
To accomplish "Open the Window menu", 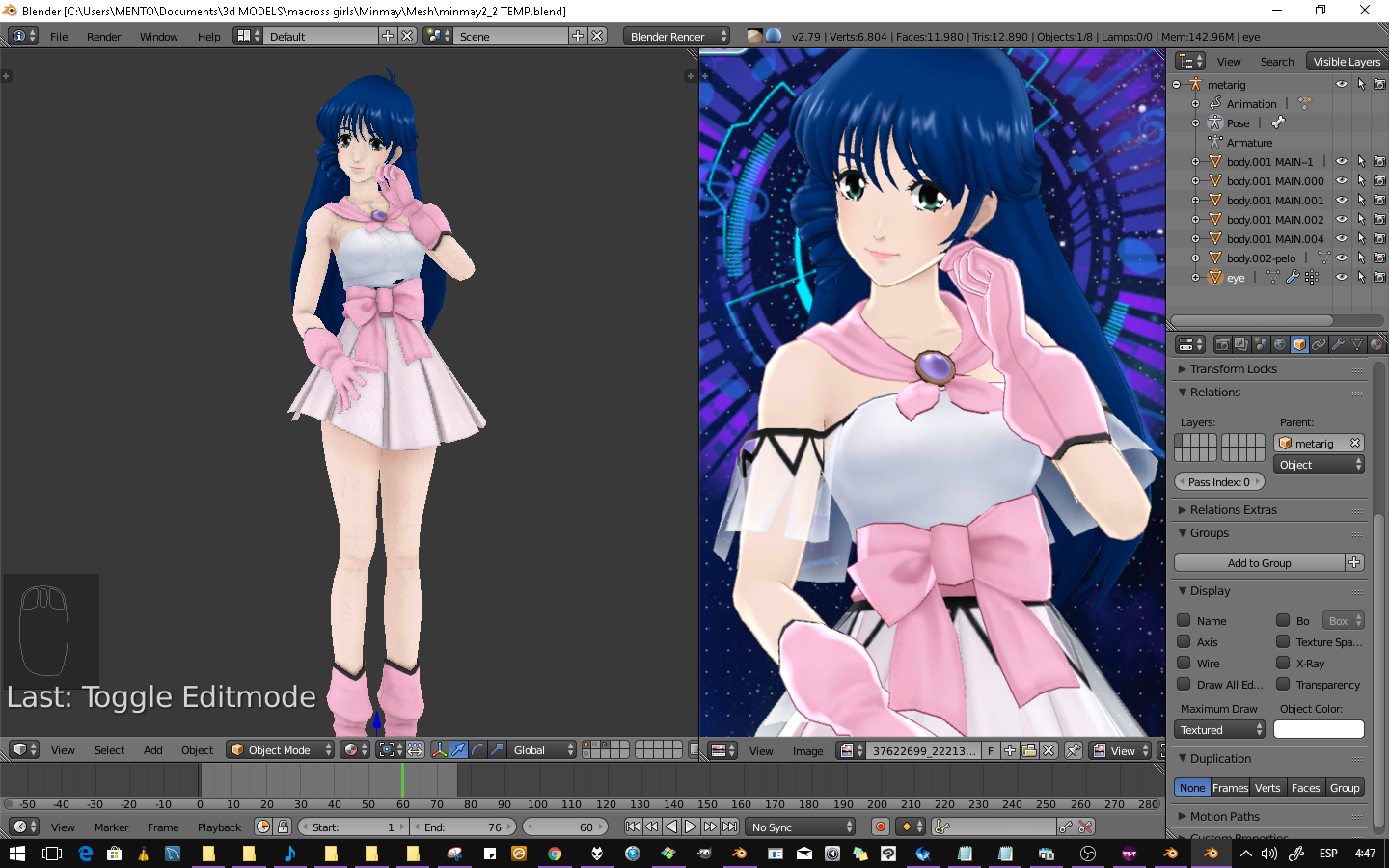I will [158, 36].
